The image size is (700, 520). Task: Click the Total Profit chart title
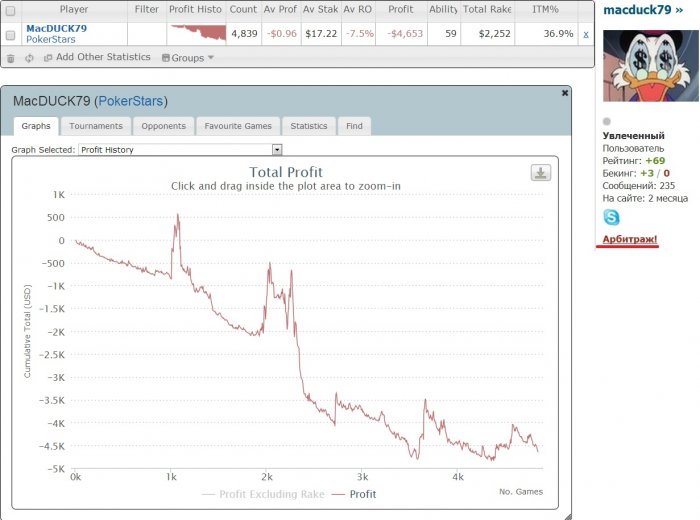coord(286,172)
